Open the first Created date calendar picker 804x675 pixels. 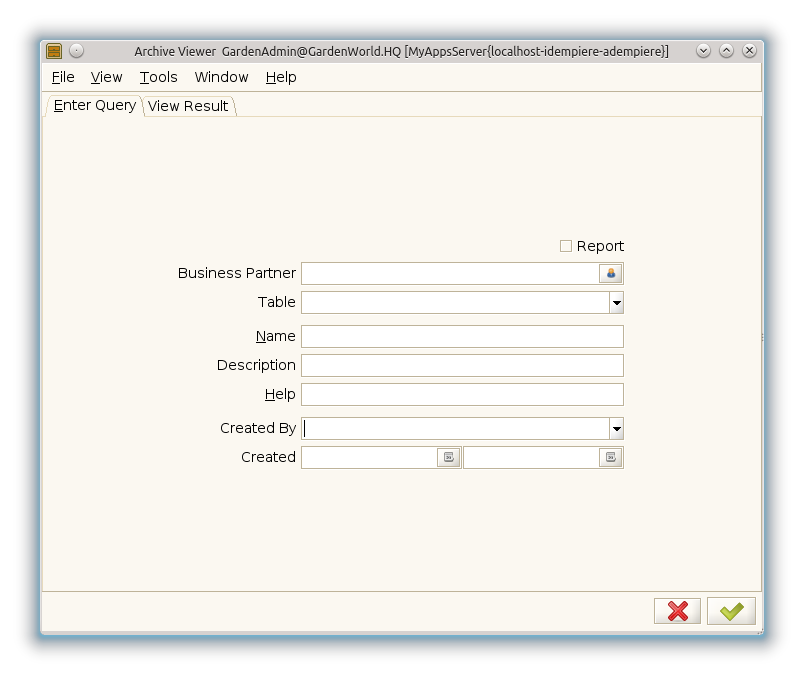pyautogui.click(x=449, y=457)
